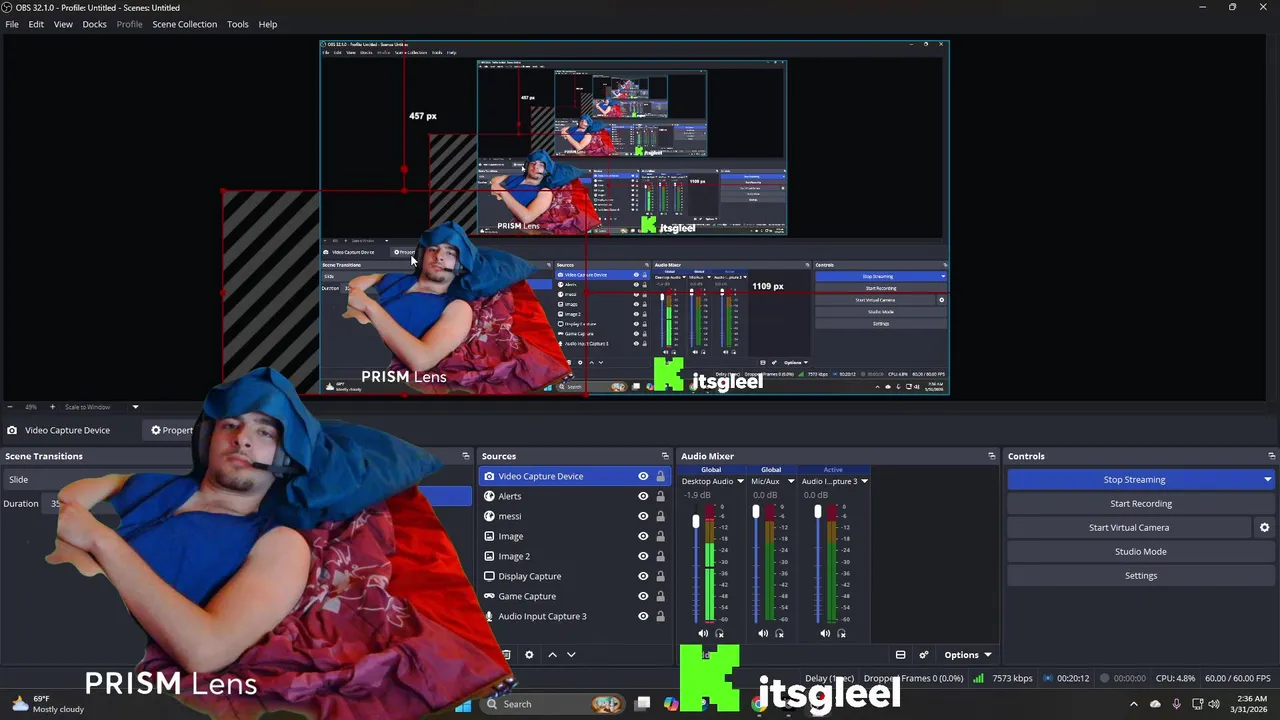This screenshot has width=1280, height=720.
Task: Open Audio Input Capture 3 dropdown arrow
Action: click(x=864, y=481)
